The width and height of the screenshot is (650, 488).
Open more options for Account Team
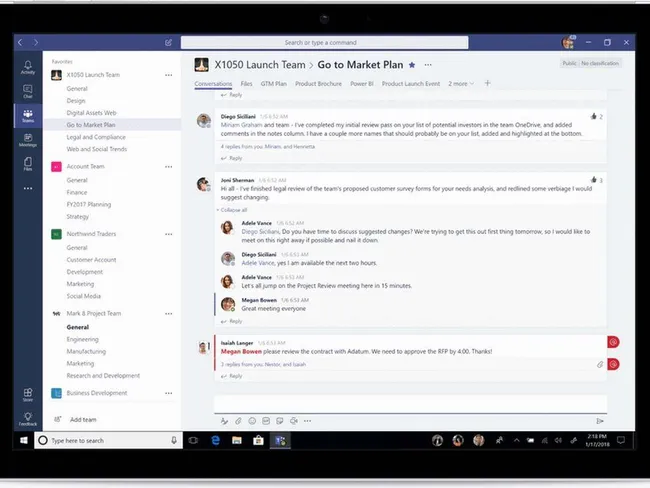point(168,167)
